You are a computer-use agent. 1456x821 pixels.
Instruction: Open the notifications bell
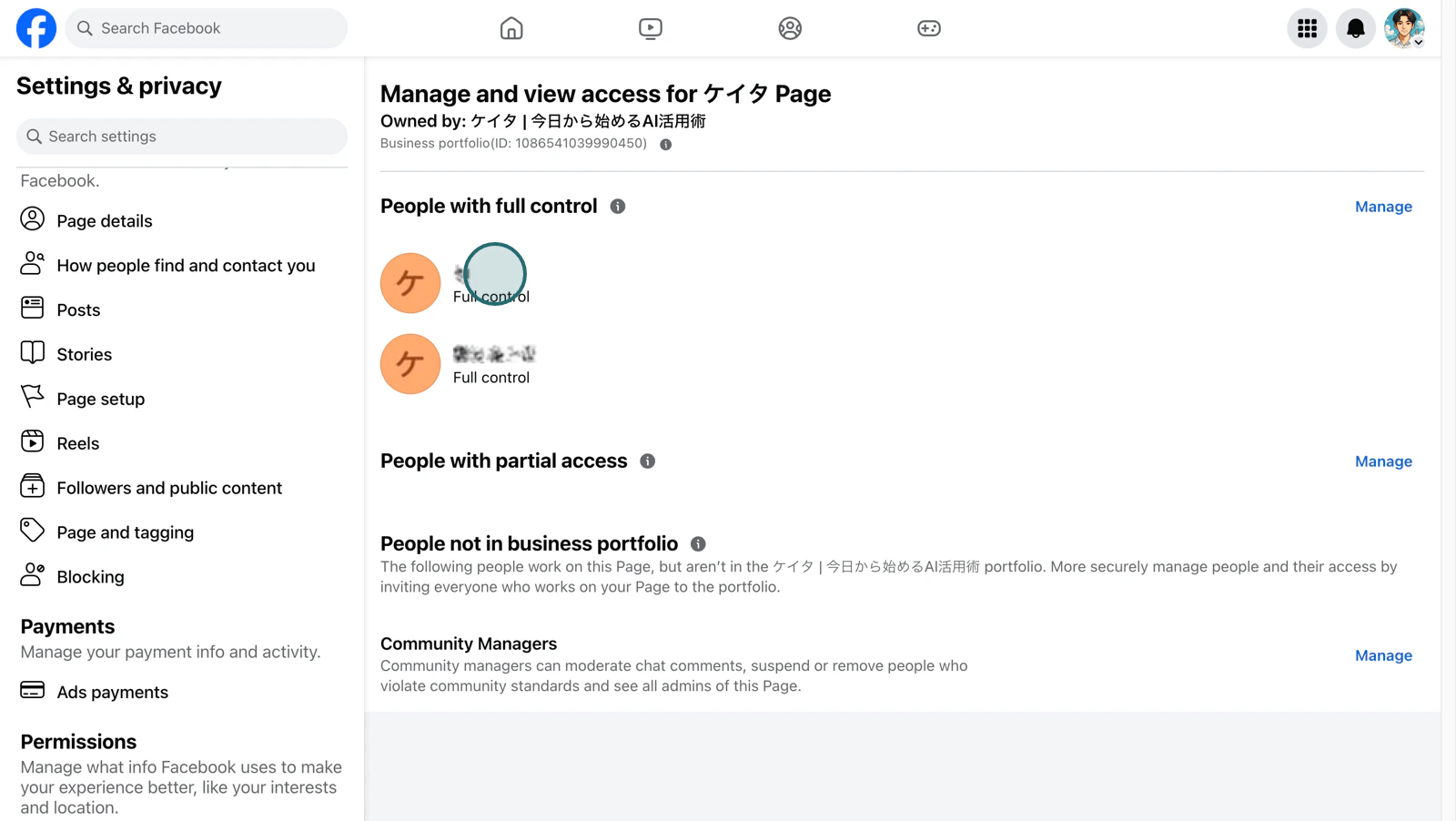1356,28
